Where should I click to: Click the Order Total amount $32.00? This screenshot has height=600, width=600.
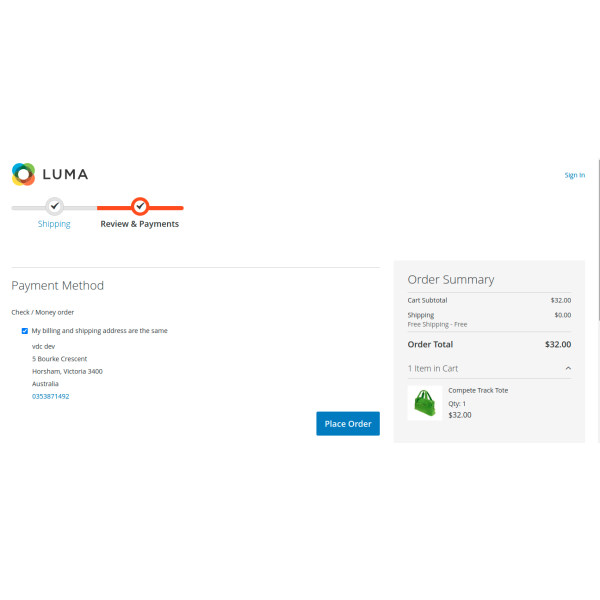pos(557,344)
